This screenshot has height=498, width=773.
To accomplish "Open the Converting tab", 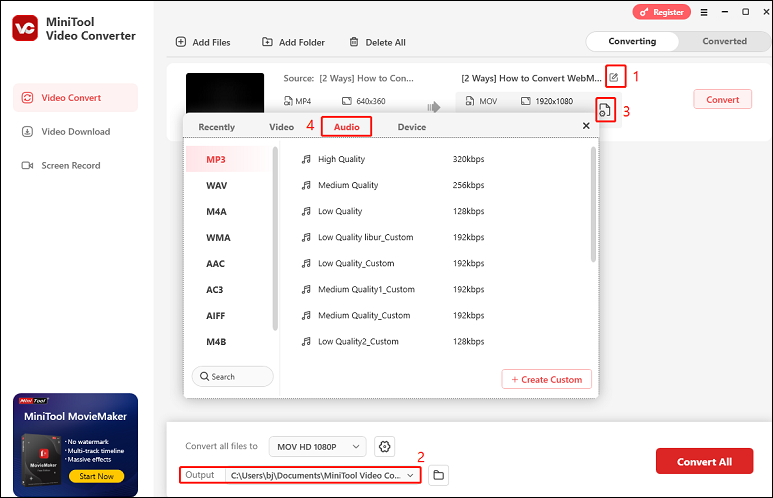I will point(632,41).
